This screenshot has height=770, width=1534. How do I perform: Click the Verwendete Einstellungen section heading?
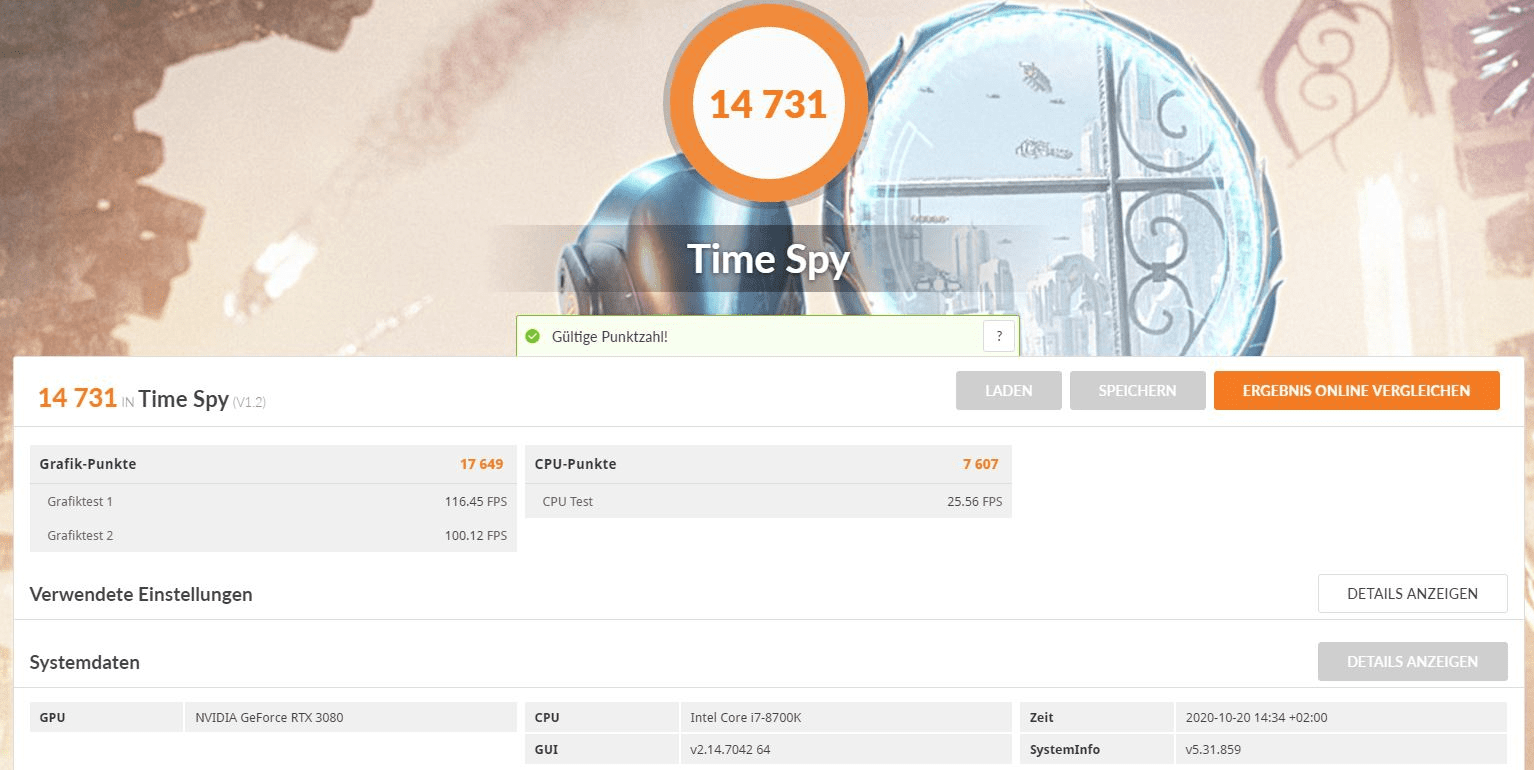(x=141, y=594)
